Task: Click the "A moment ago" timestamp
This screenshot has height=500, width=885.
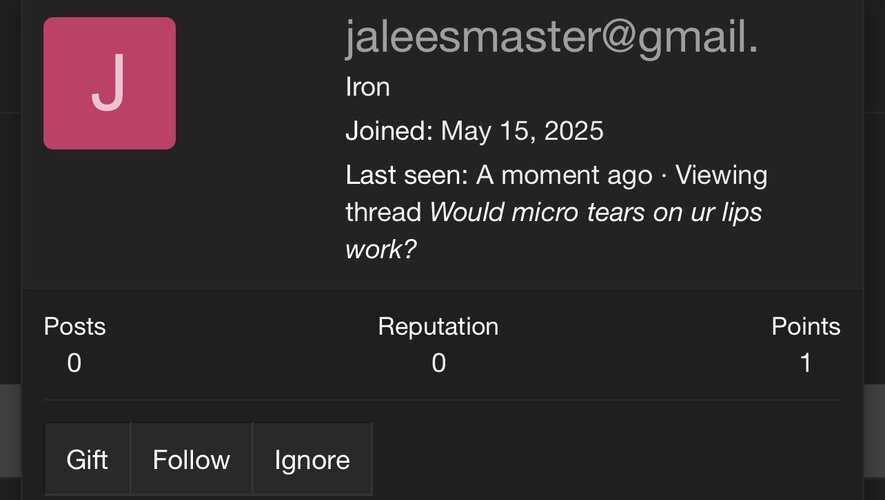Action: tap(564, 175)
